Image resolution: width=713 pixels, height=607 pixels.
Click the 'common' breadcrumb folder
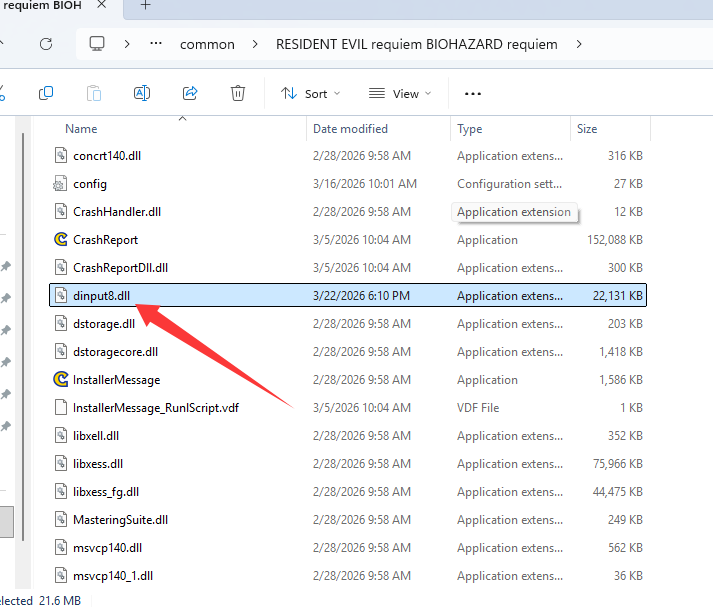click(207, 44)
